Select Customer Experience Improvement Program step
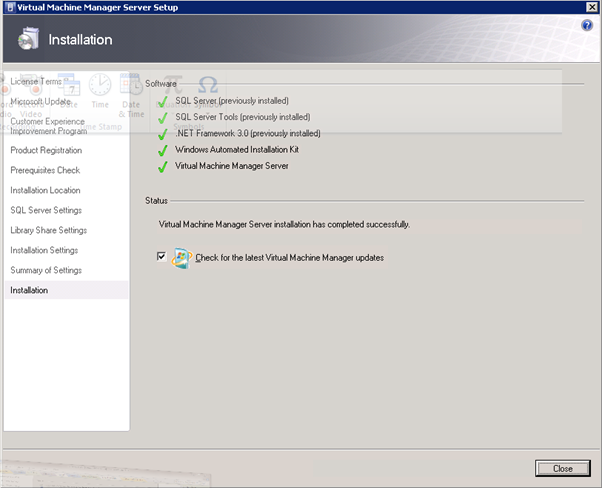 49,126
